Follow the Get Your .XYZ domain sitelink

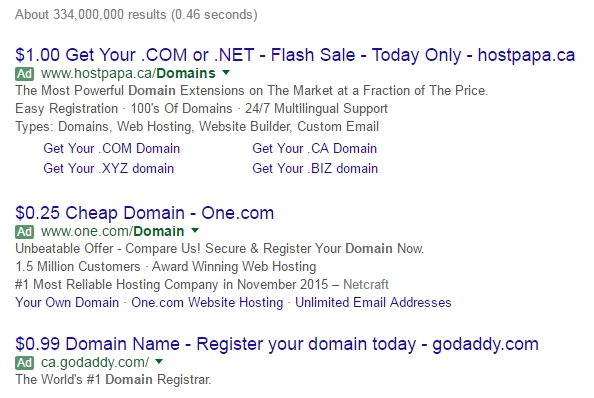pos(108,168)
